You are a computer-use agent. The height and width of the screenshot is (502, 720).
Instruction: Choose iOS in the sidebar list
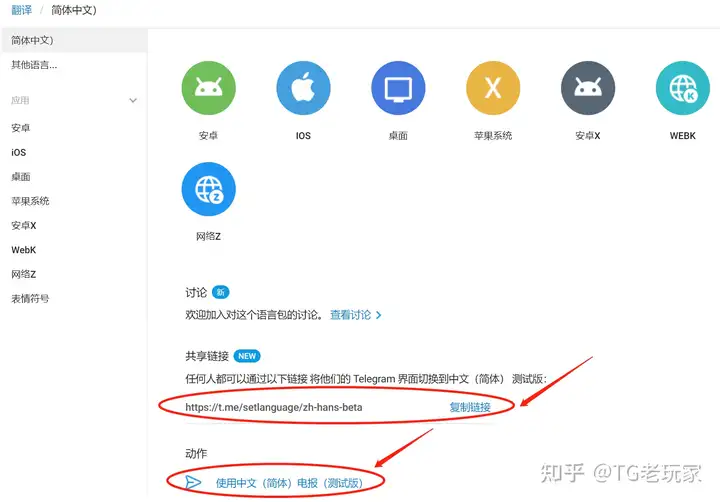point(19,152)
